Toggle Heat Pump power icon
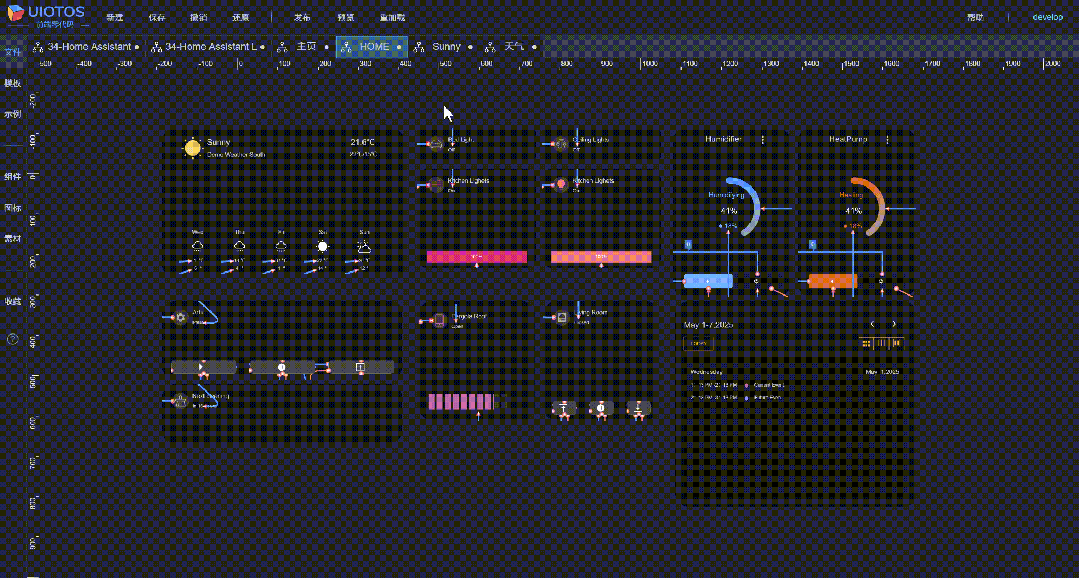This screenshot has height=578, width=1079. [x=881, y=281]
